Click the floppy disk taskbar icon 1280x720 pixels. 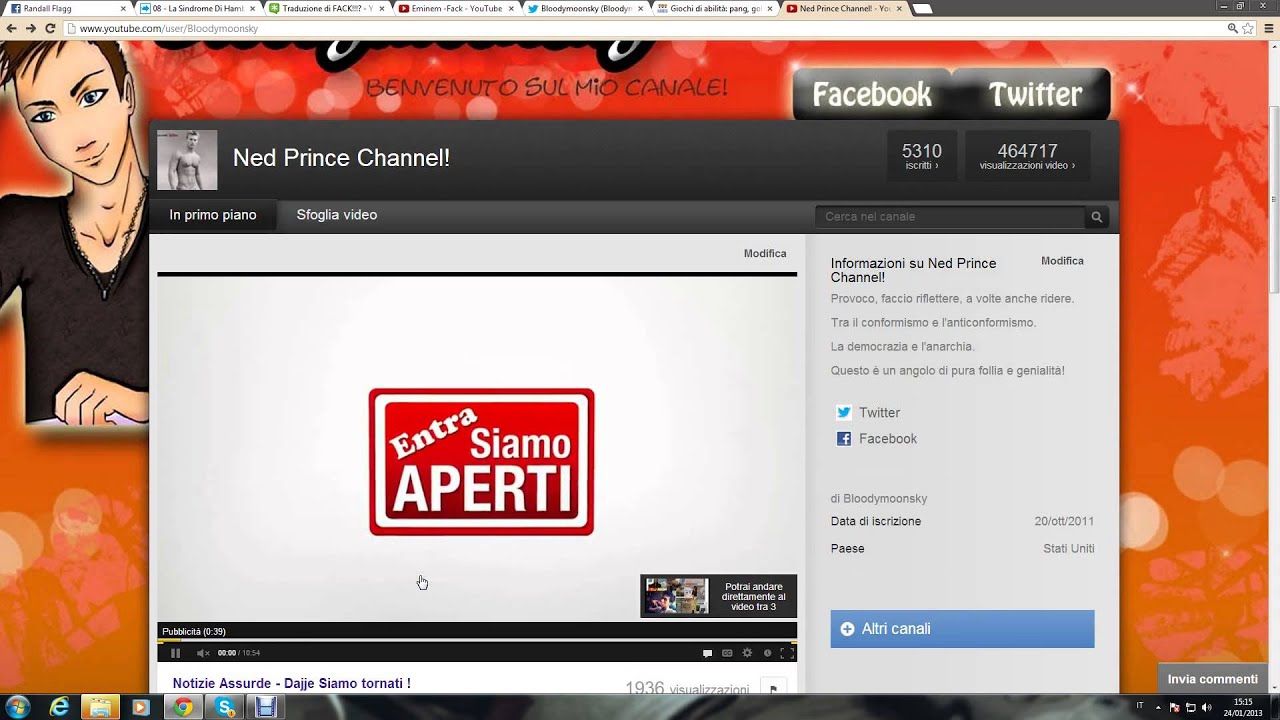(265, 707)
